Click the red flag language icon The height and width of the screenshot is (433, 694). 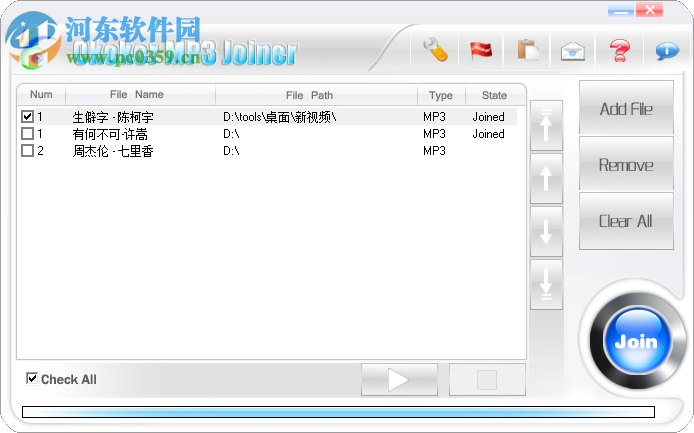coord(481,50)
